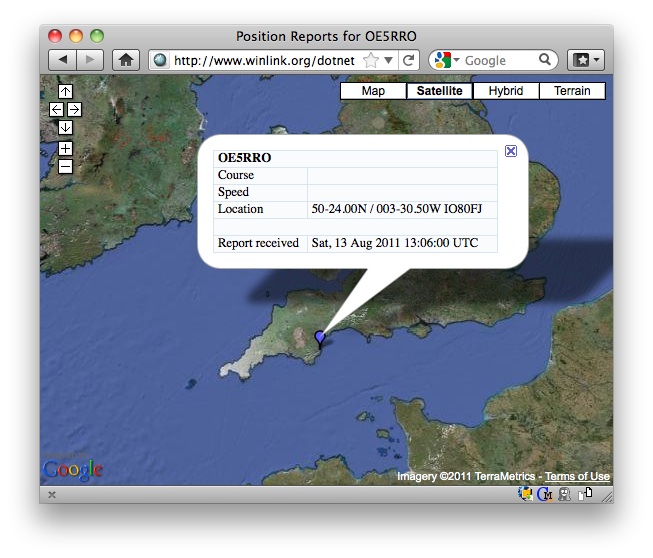The height and width of the screenshot is (558, 653).
Task: Select the date Sat, 13 Aug 2011 13:06:00 UTC
Action: click(395, 243)
